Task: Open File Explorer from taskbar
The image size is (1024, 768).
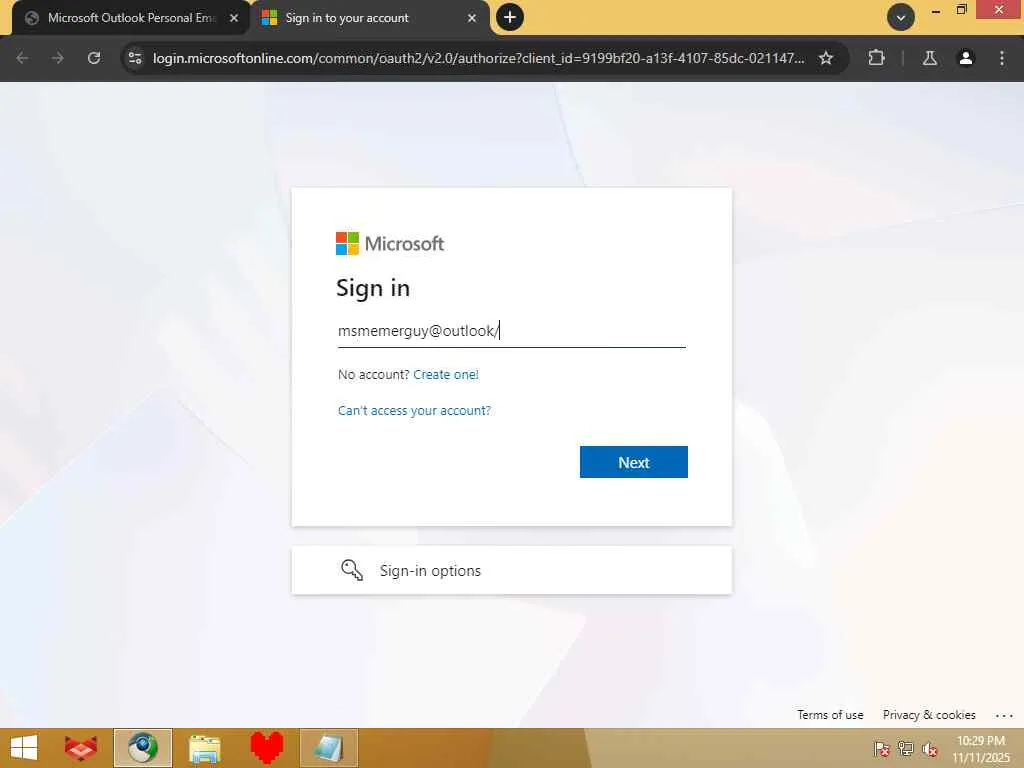Action: point(204,748)
